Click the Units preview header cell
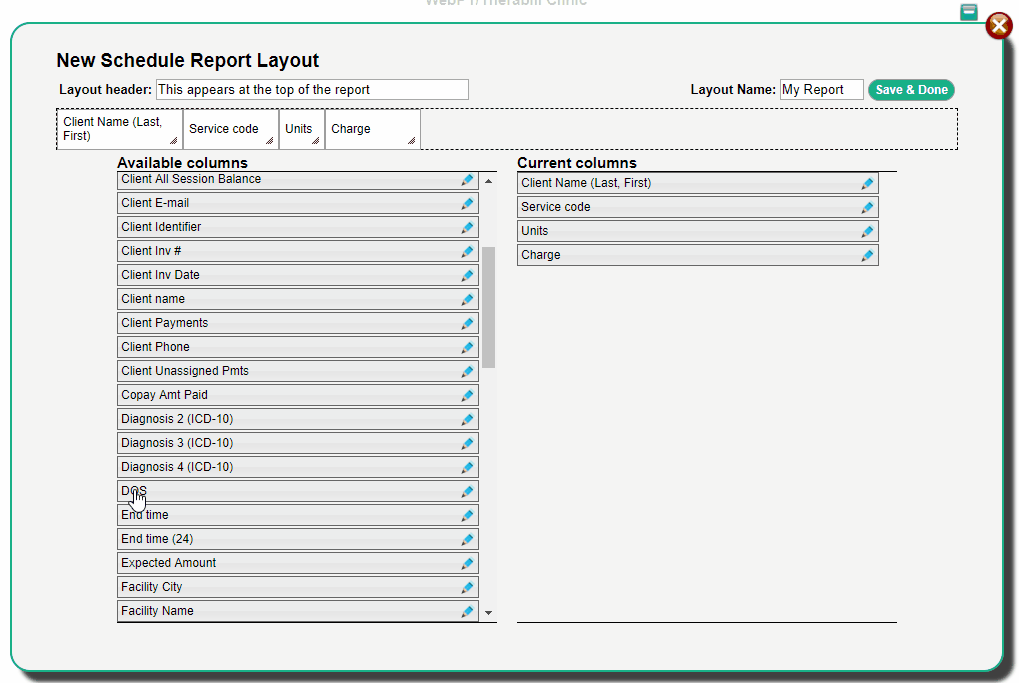This screenshot has height=683, width=1019. pyautogui.click(x=302, y=129)
